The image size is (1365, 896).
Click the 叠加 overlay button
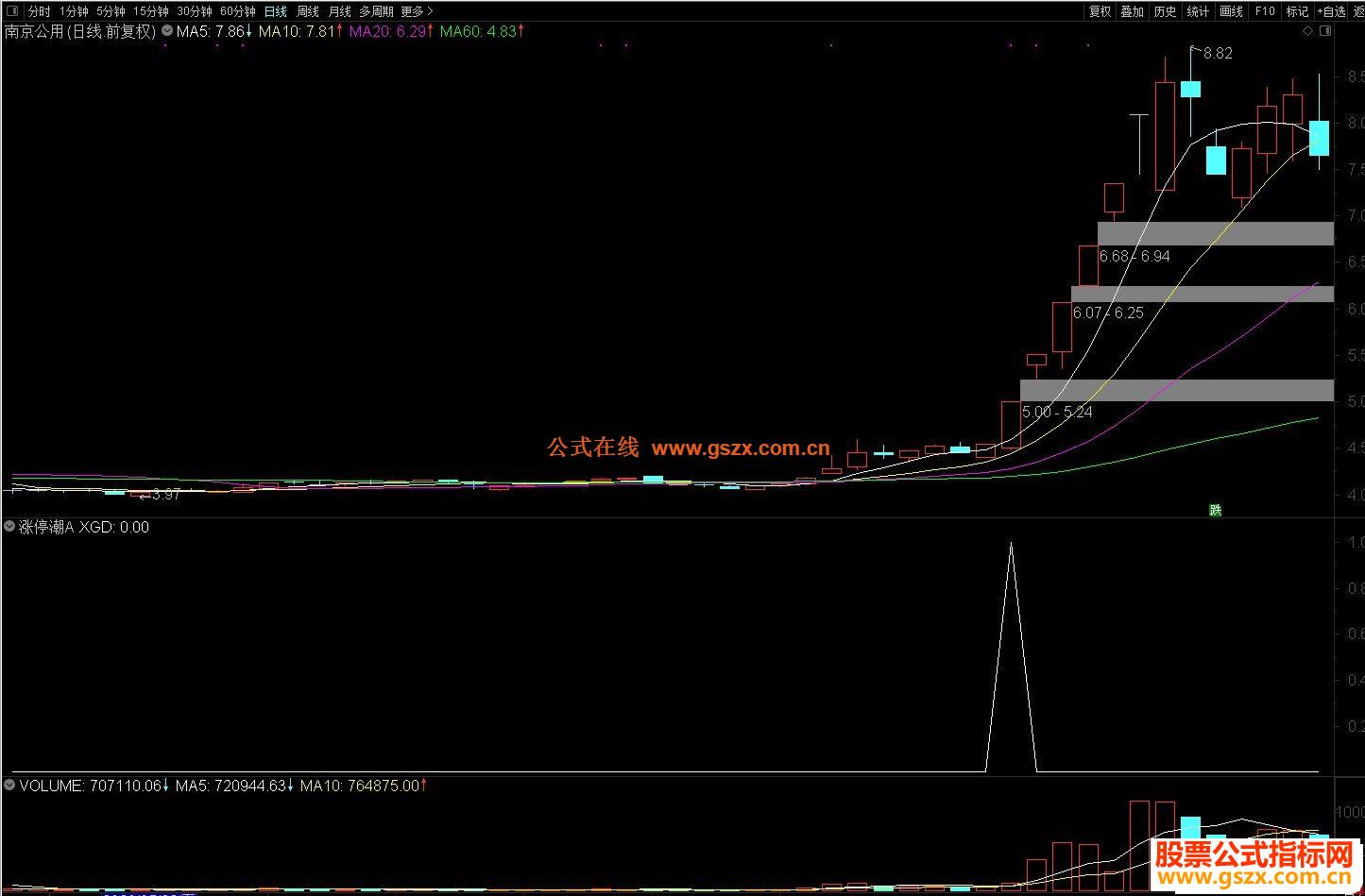coord(1133,11)
